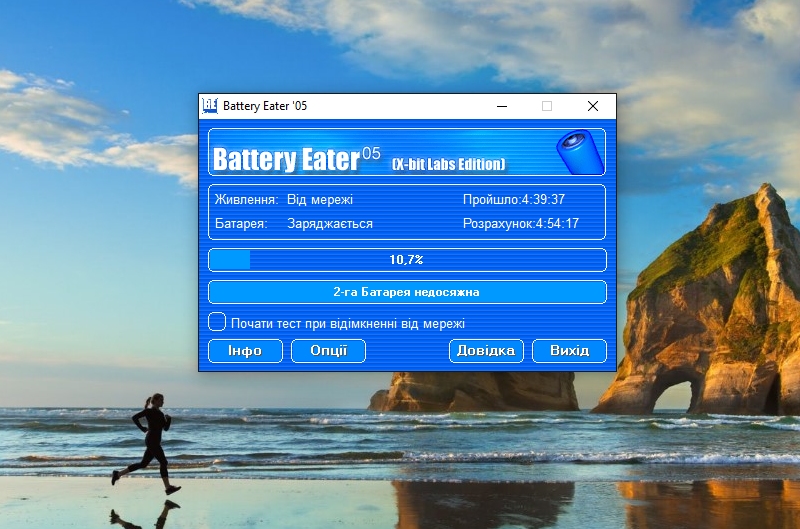
Task: Click the 'X-bit Labs Edition' banner label
Action: pos(448,164)
